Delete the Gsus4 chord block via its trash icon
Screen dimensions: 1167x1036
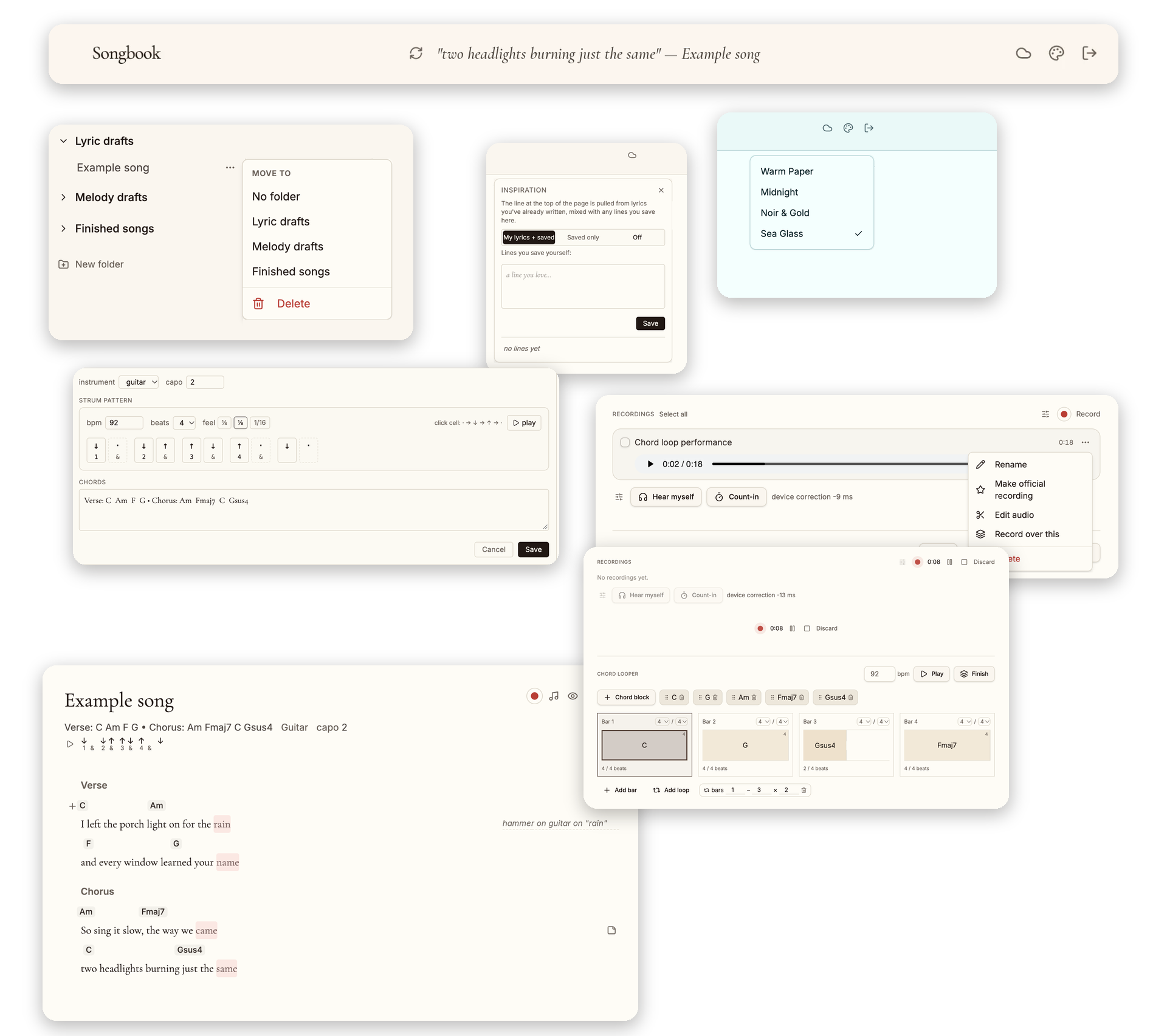[x=851, y=698]
